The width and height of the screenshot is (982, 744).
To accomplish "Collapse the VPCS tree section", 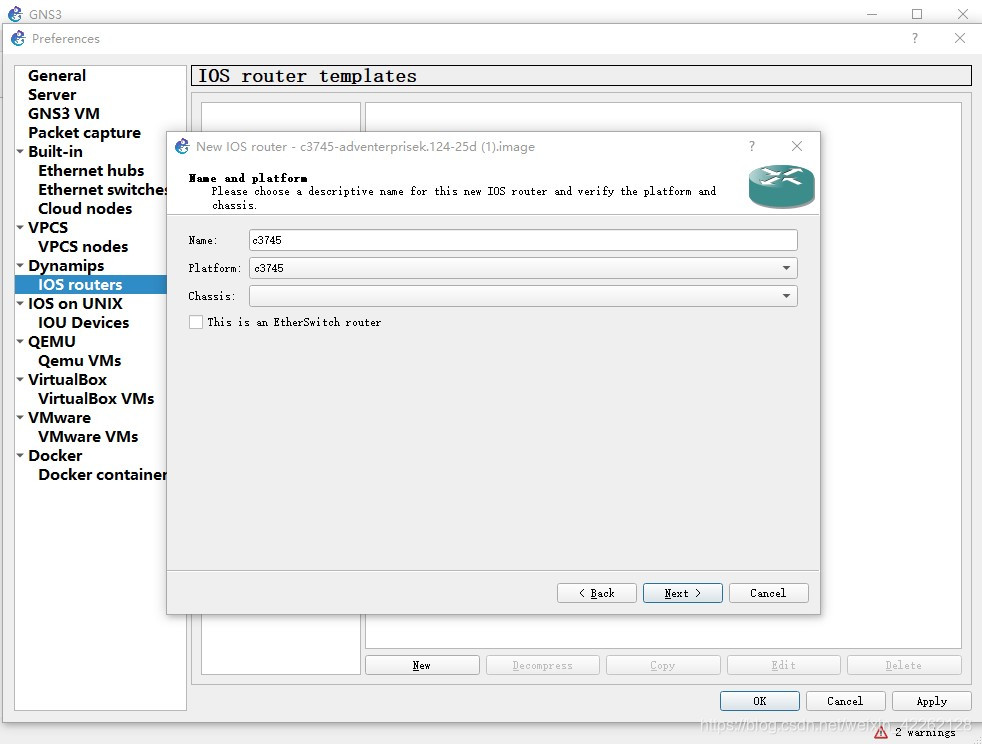I will 20,227.
